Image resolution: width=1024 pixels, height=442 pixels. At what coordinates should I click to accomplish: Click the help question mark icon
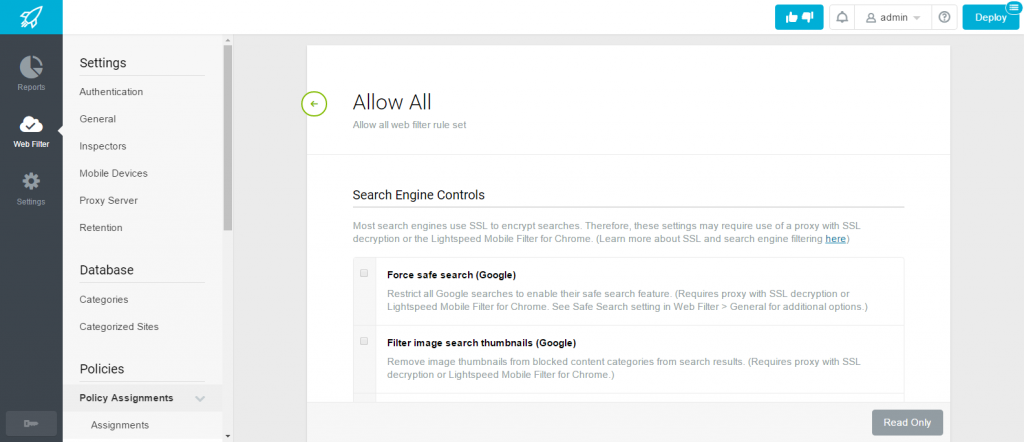tap(944, 18)
